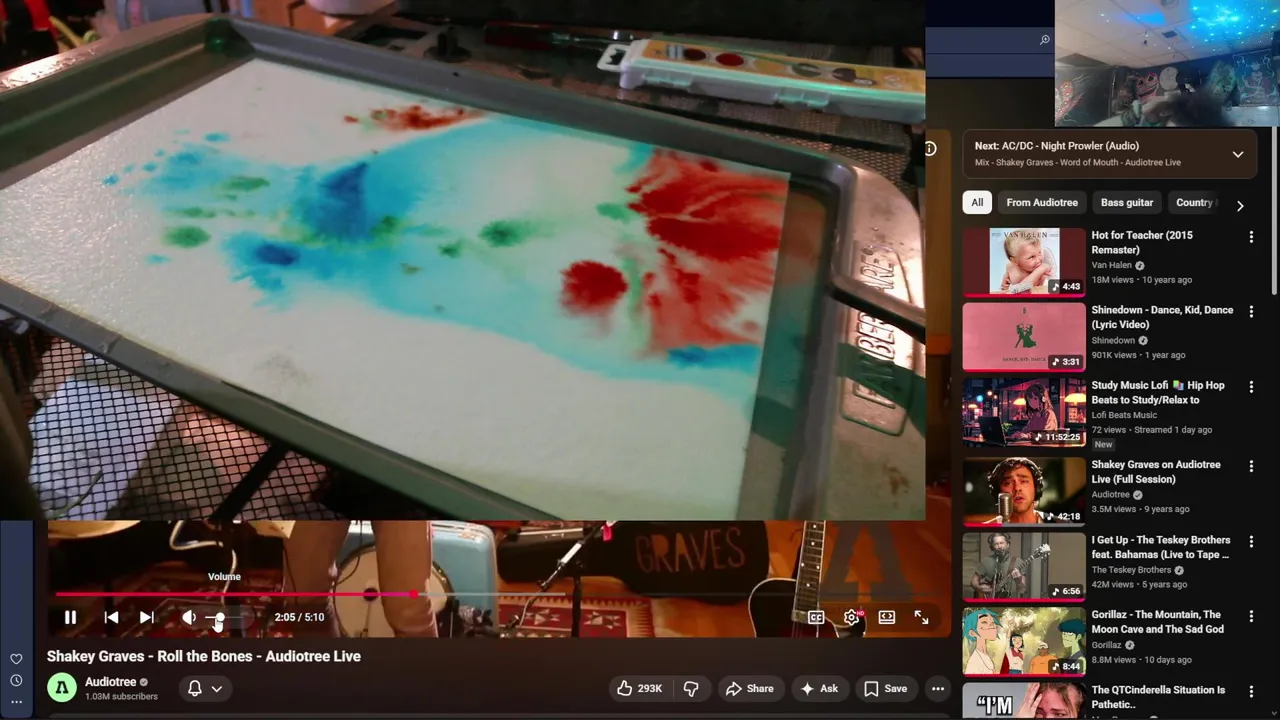Click the Lofi Beats Music channel name
The image size is (1280, 720).
pyautogui.click(x=1124, y=415)
